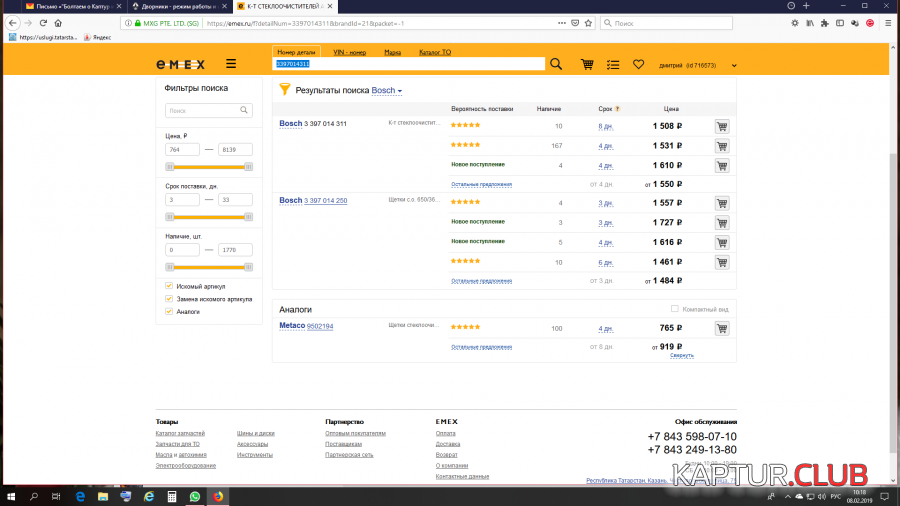900x506 pixels.
Task: Reload the page in the browser
Action: [x=43, y=23]
